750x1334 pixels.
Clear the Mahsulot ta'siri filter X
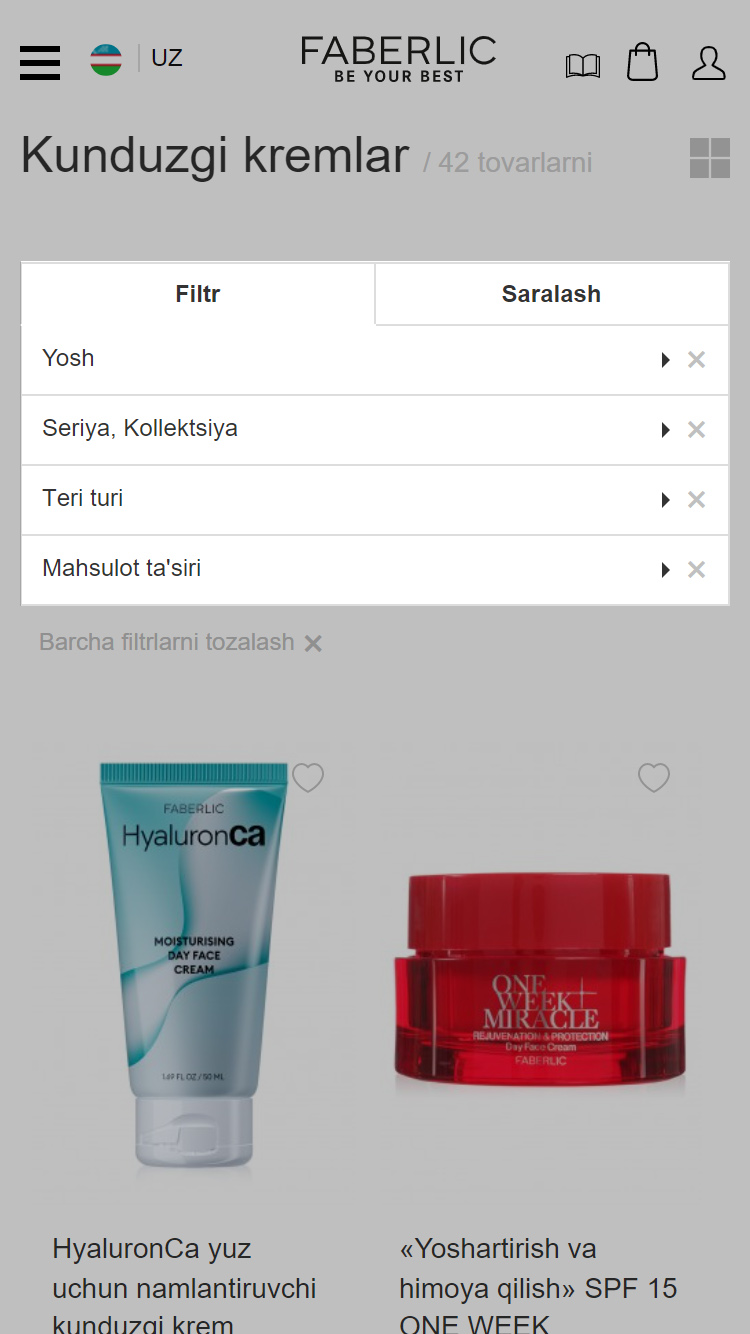click(697, 570)
